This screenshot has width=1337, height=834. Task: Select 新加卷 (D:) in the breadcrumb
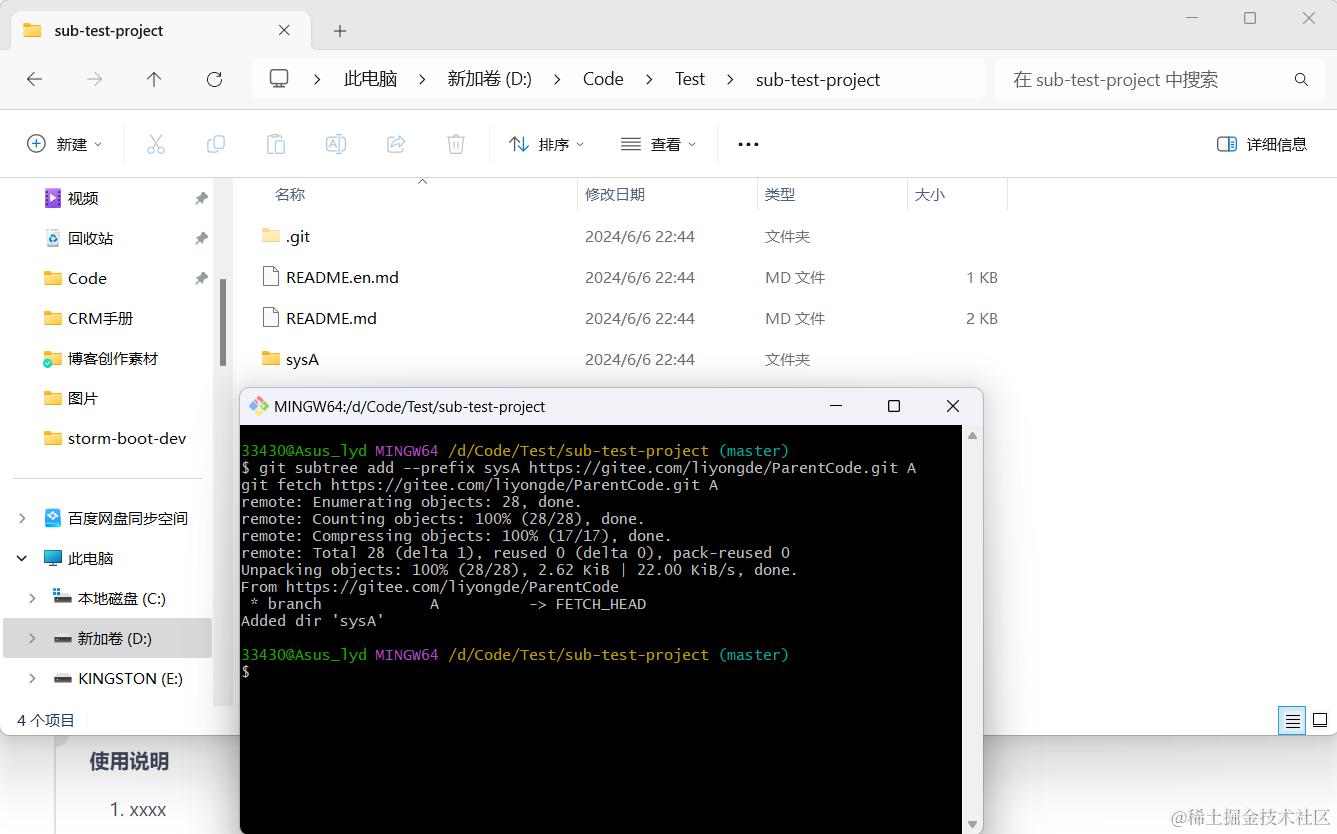click(x=489, y=79)
